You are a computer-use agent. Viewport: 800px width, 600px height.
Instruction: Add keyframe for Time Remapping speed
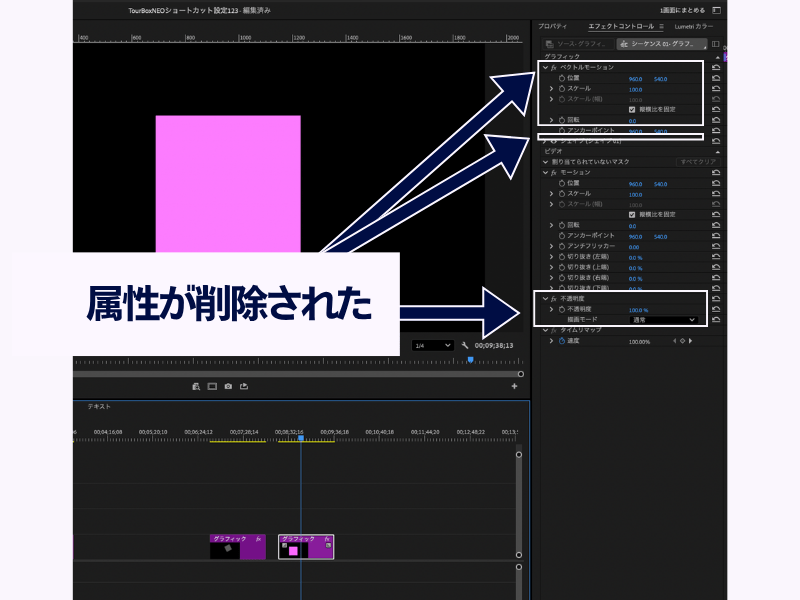point(681,341)
